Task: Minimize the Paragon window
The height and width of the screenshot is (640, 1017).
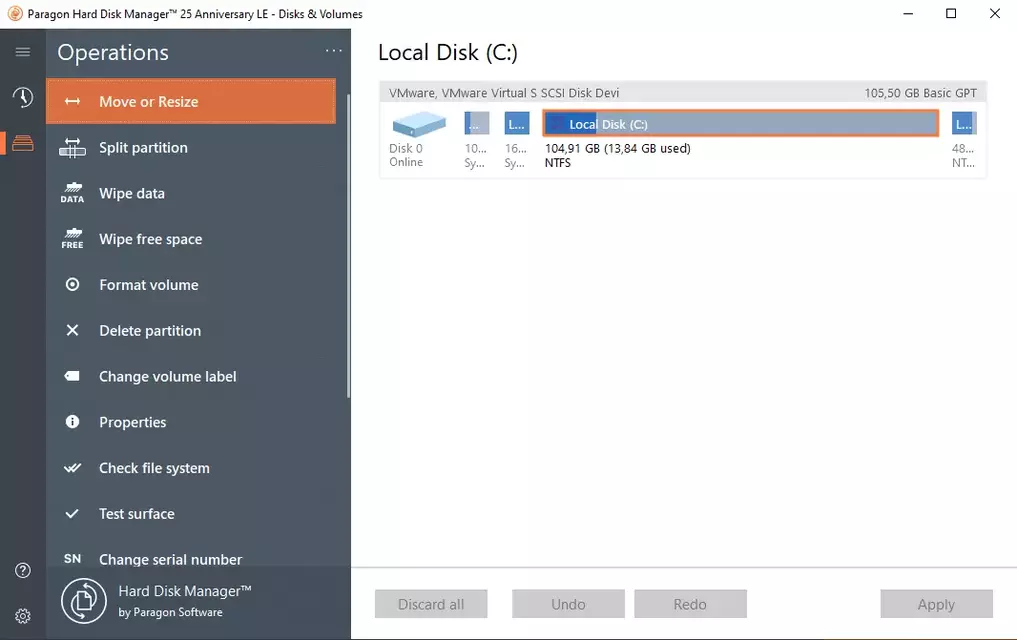Action: pyautogui.click(x=908, y=14)
